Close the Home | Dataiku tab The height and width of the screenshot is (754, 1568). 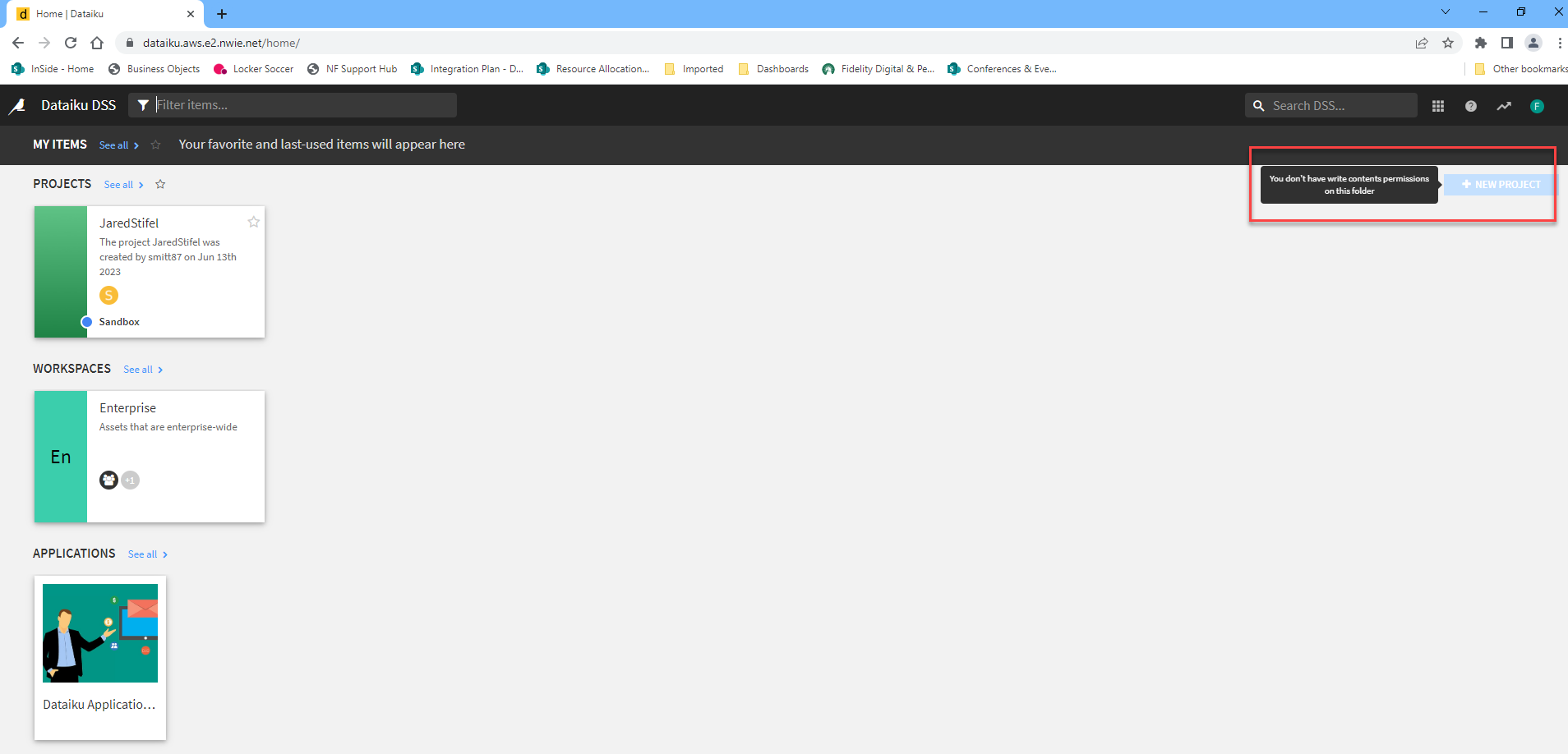[191, 14]
